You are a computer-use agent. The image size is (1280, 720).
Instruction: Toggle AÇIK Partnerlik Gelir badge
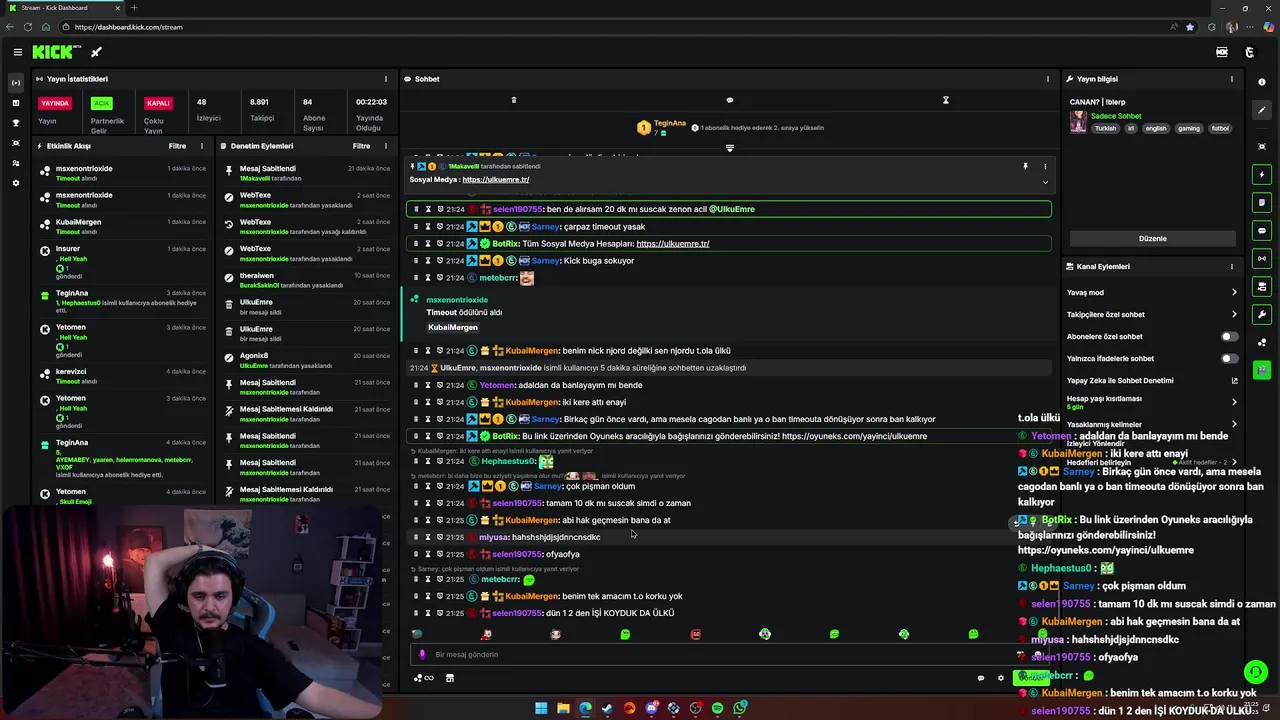pos(101,103)
